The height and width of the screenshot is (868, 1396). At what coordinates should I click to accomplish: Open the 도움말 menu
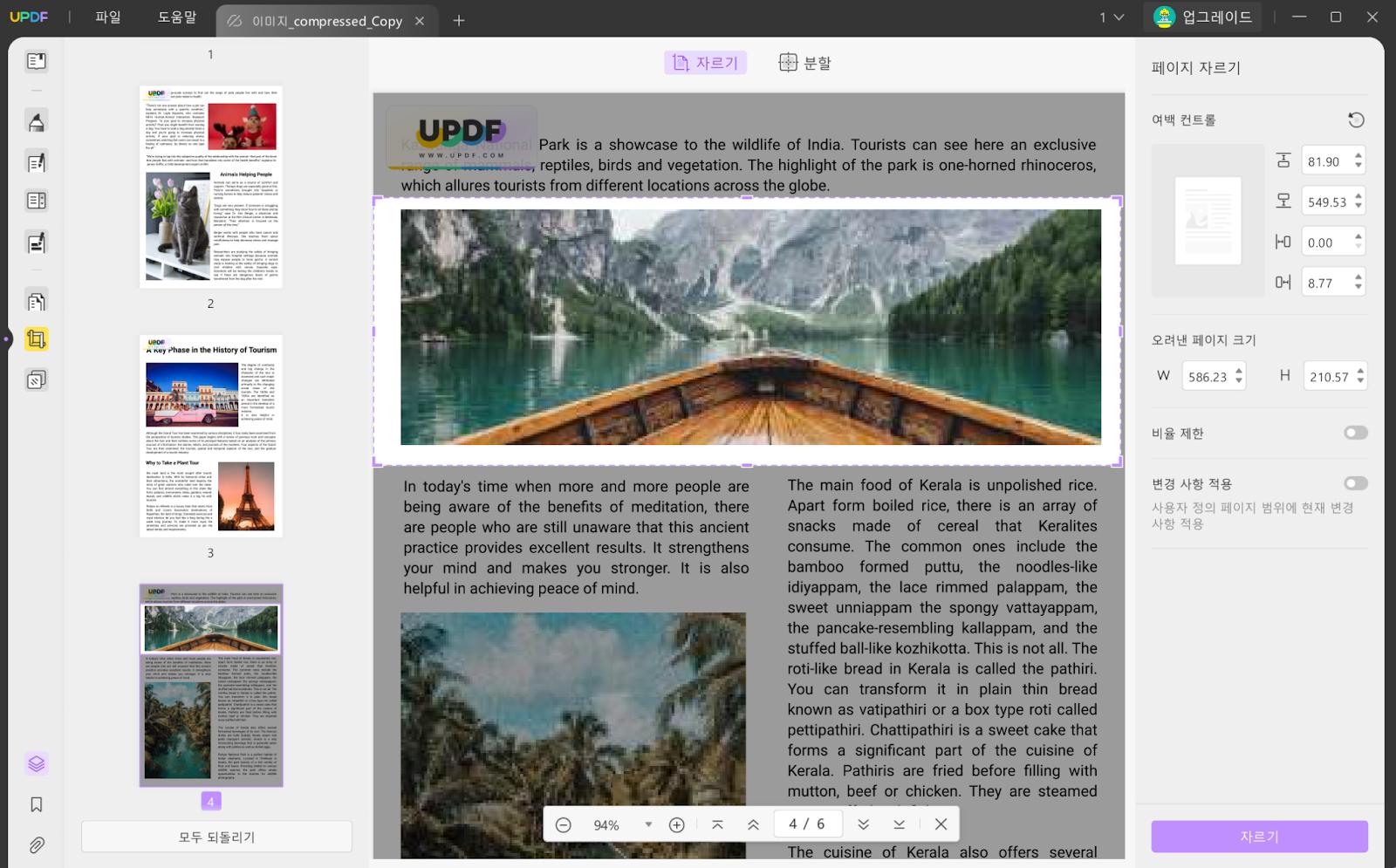click(177, 17)
